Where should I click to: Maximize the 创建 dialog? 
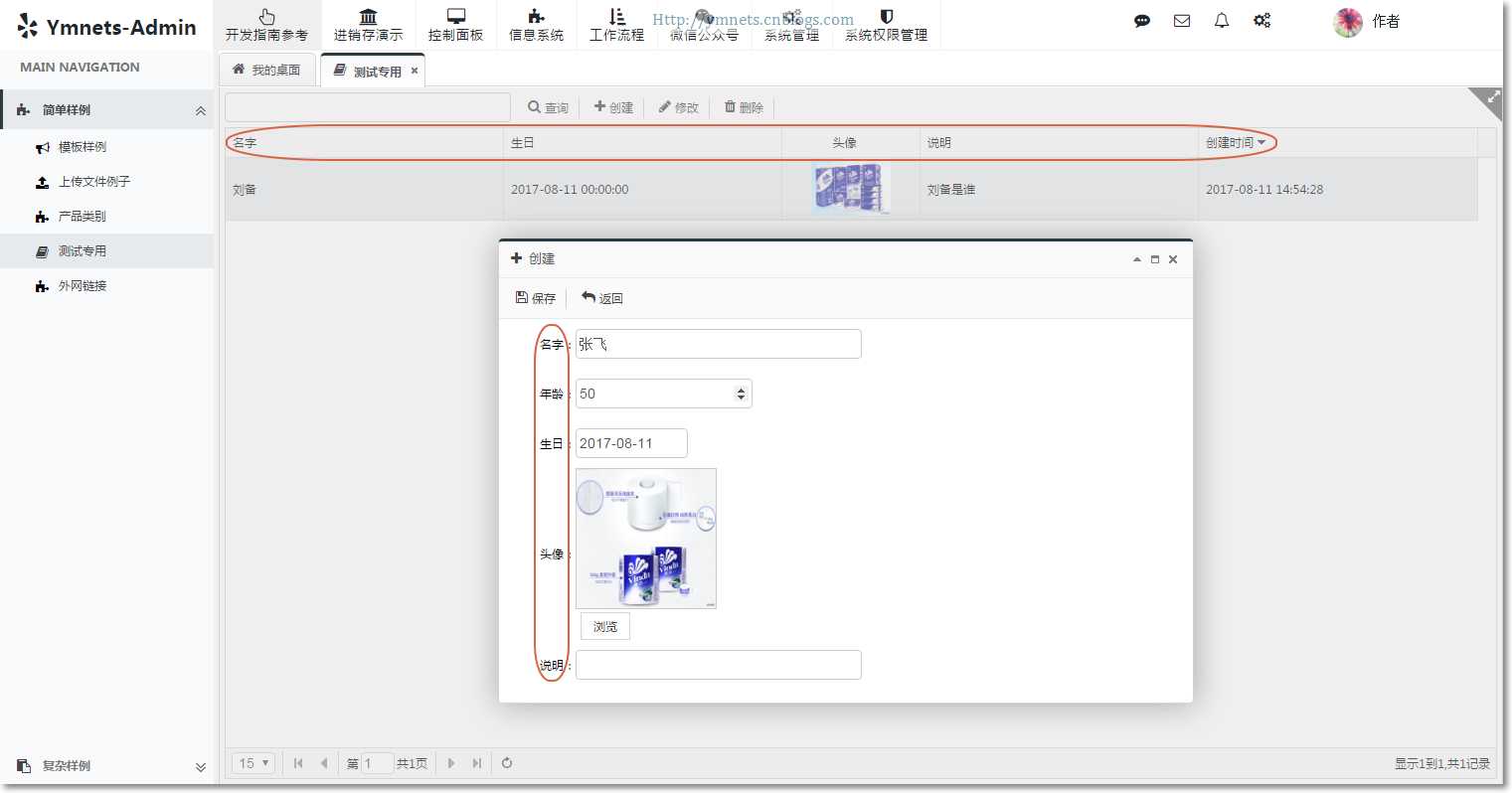point(1155,259)
